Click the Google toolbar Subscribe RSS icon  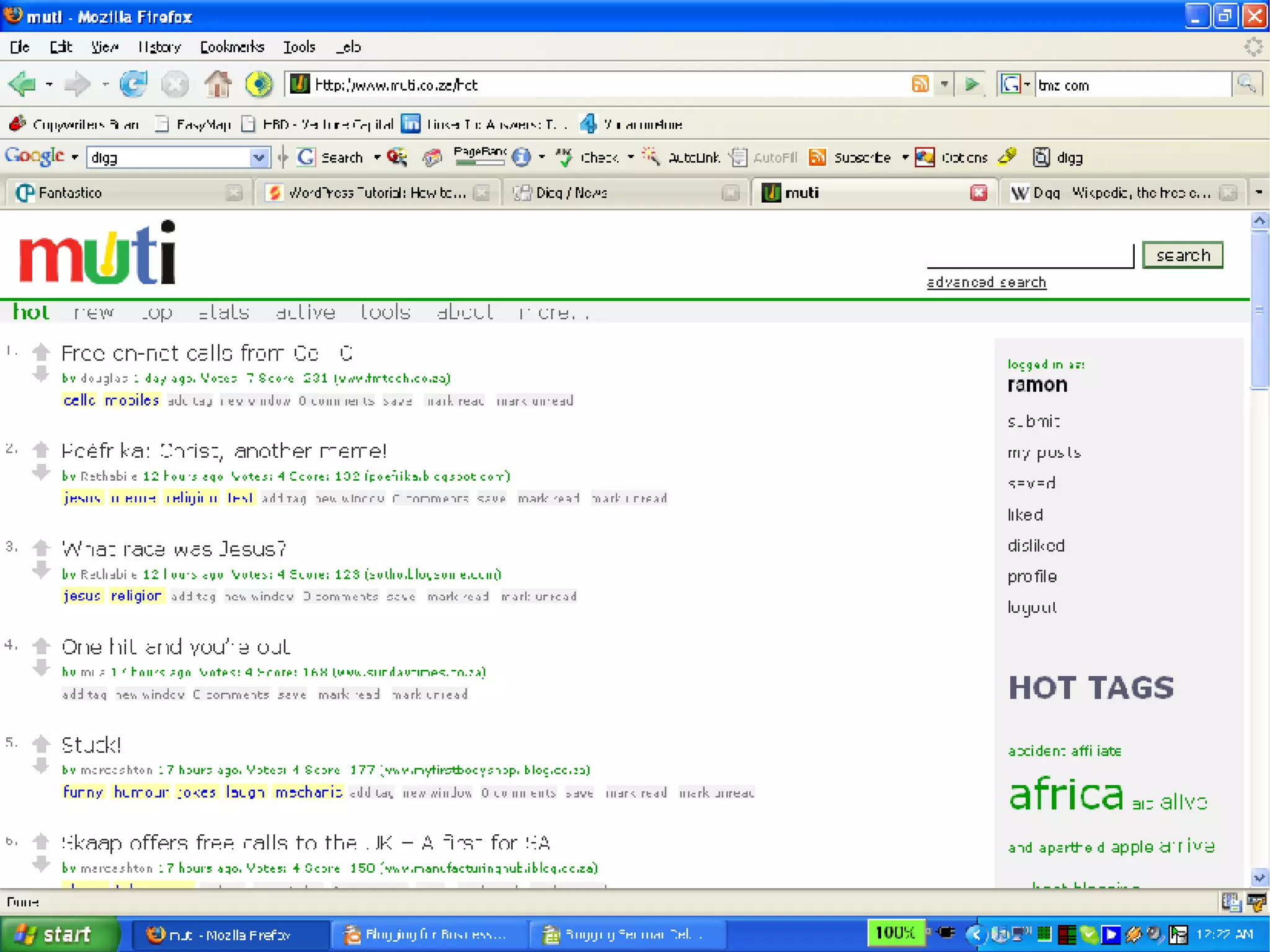tap(817, 158)
